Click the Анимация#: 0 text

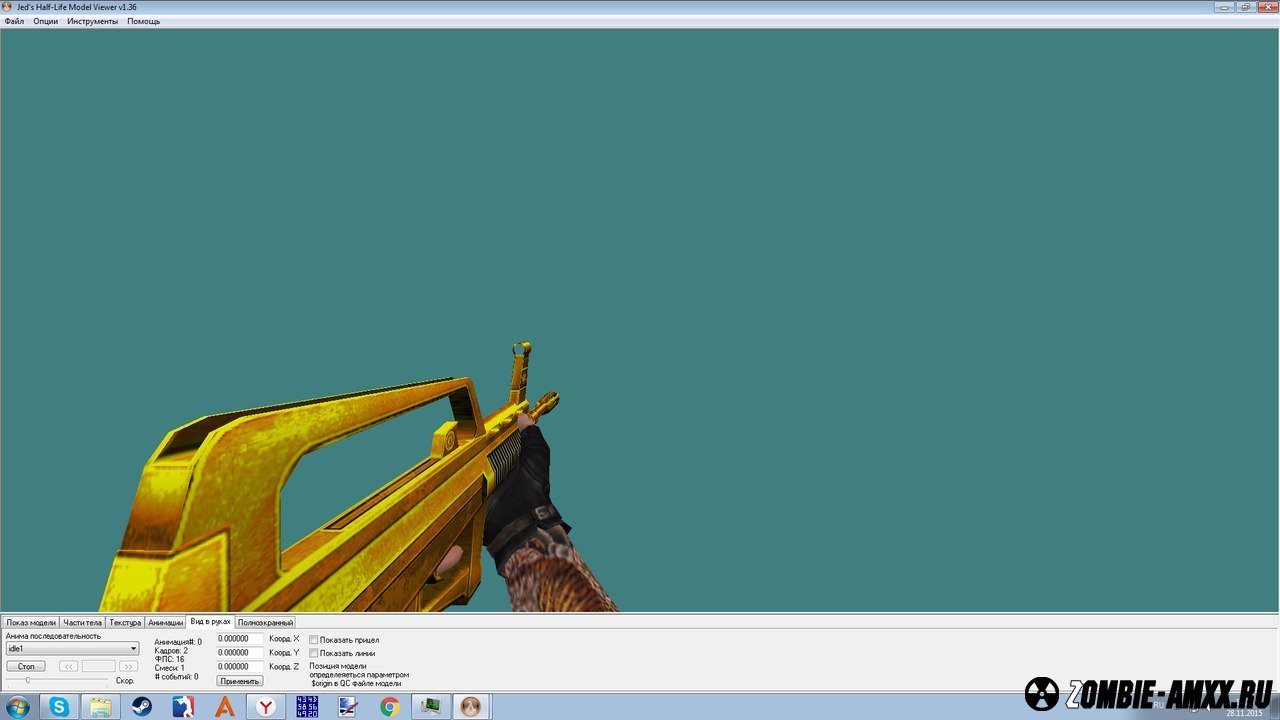coord(178,642)
